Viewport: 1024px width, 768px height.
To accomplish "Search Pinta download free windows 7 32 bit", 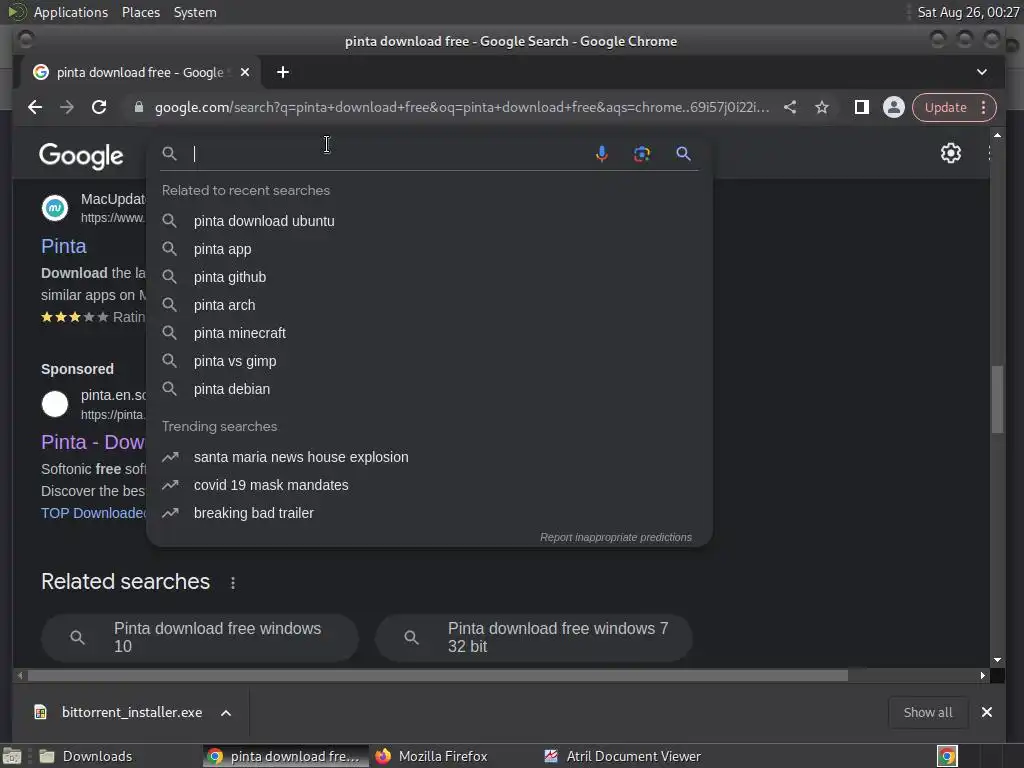I will click(x=534, y=637).
